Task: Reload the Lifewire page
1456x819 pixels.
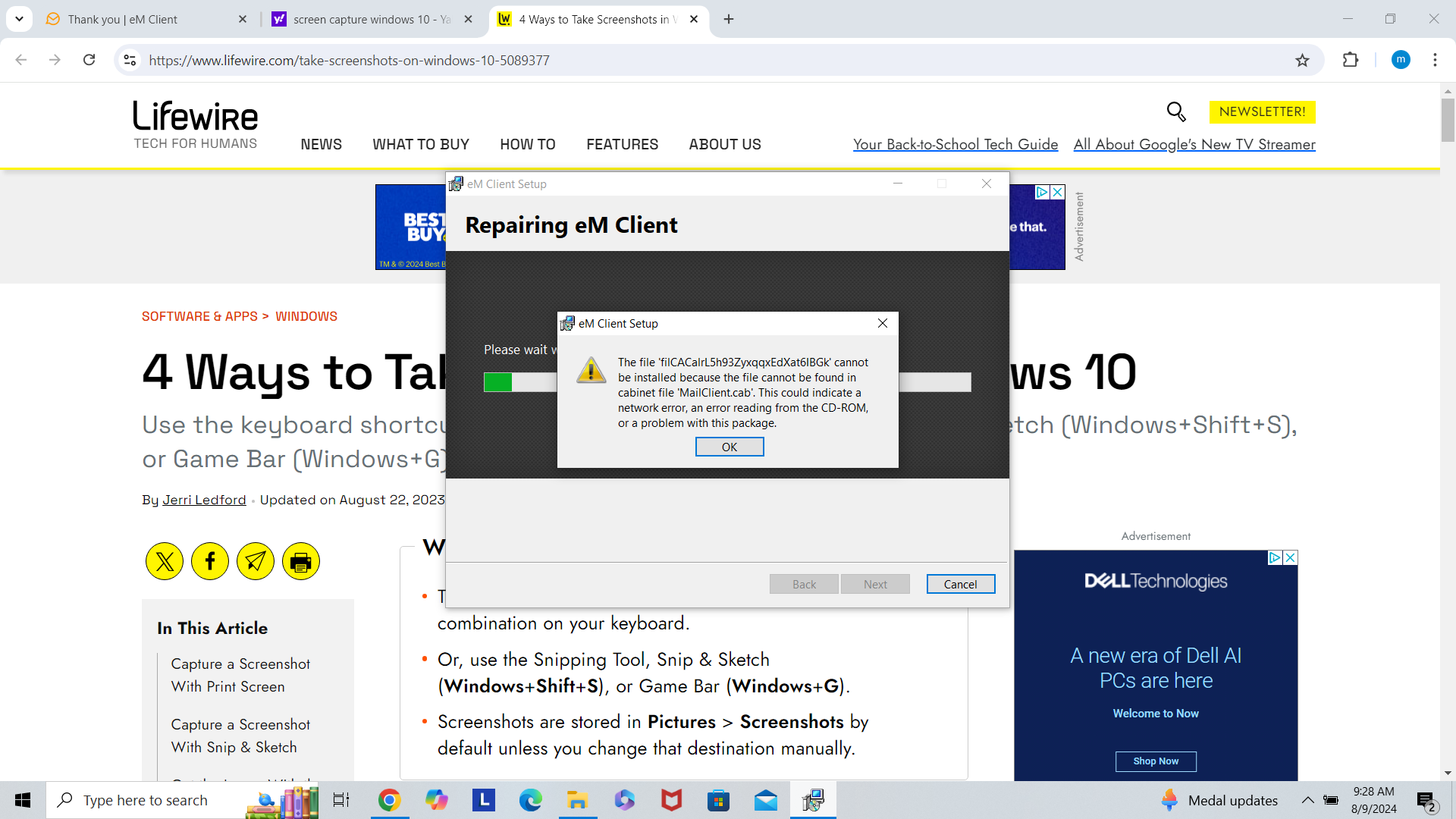Action: tap(89, 60)
